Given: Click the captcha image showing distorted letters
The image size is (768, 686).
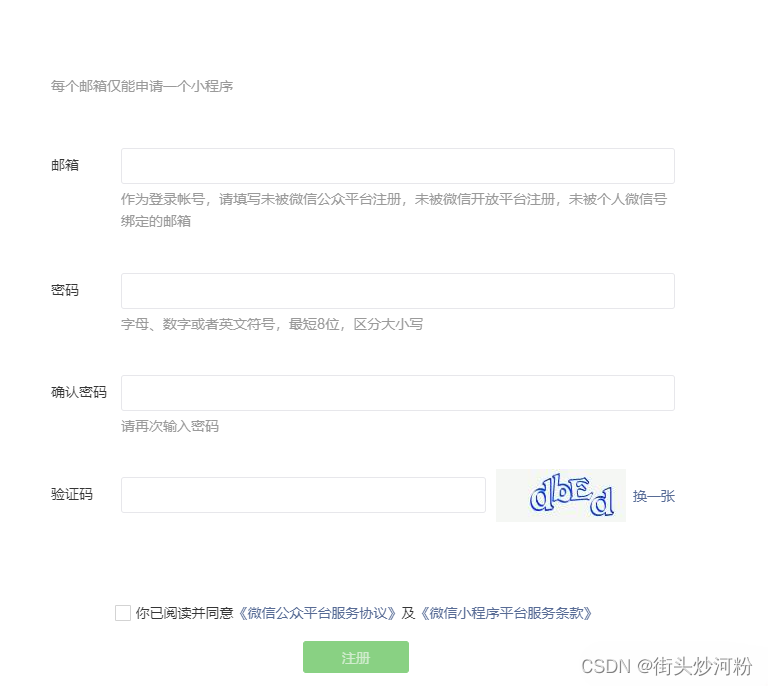Looking at the screenshot, I should click(560, 495).
